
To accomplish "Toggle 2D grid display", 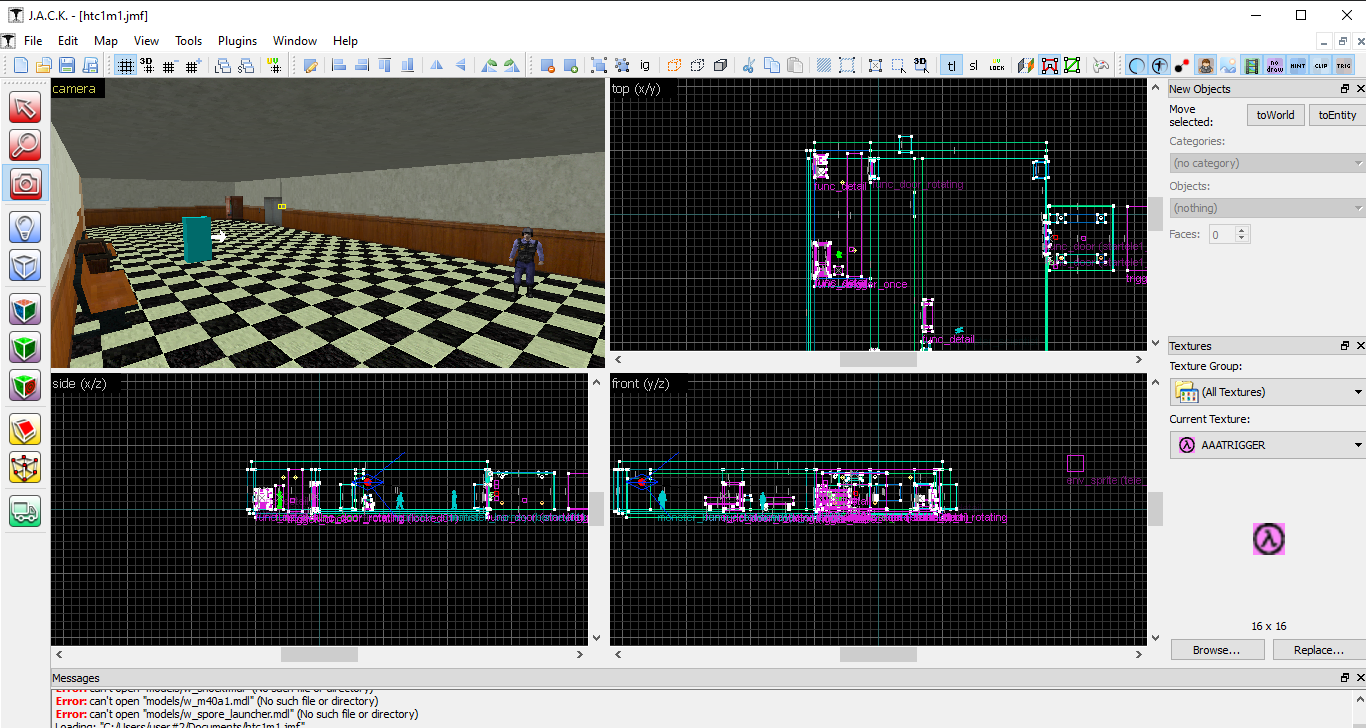I will 125,65.
